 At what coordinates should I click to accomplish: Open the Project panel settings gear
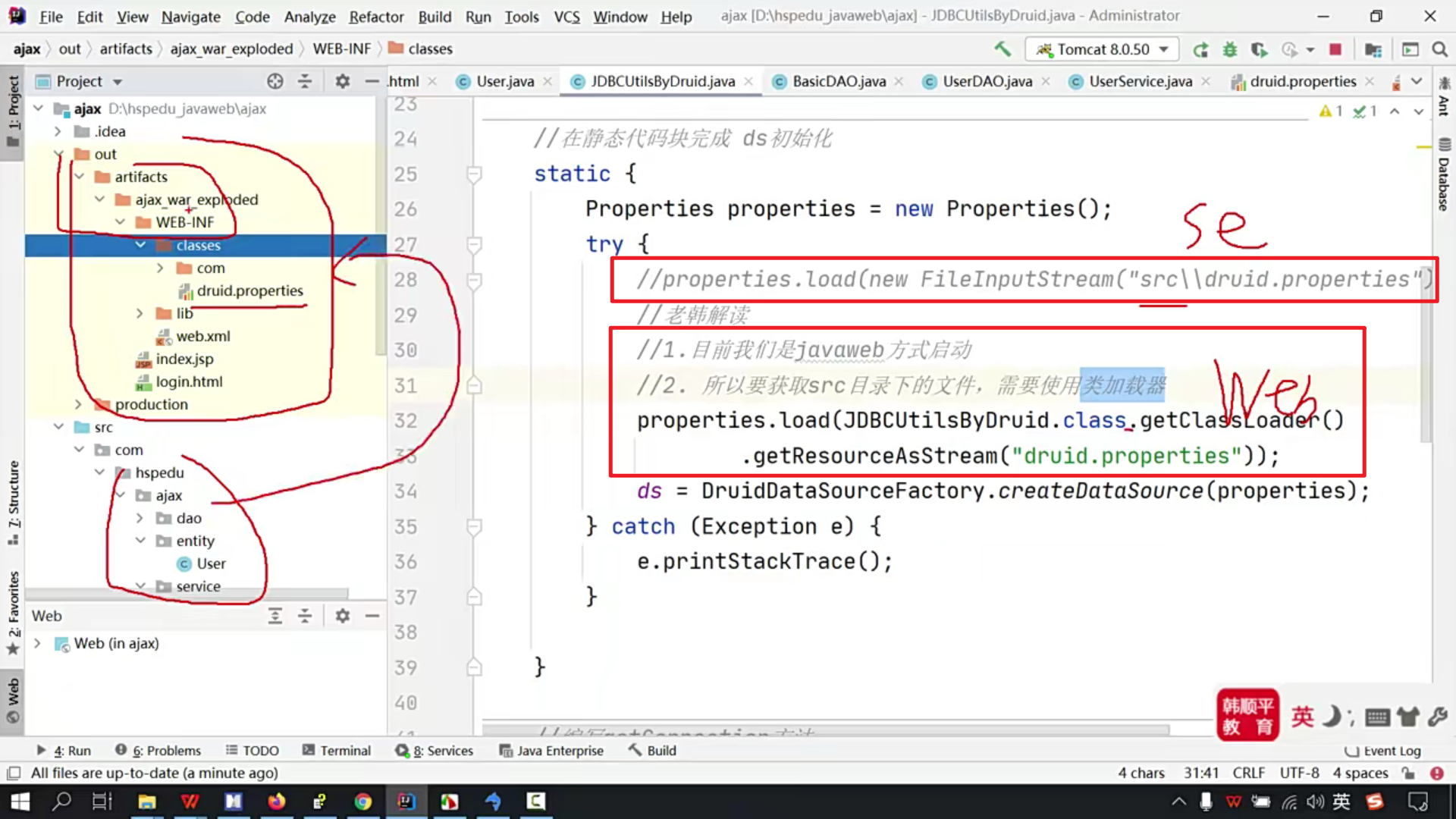point(343,81)
